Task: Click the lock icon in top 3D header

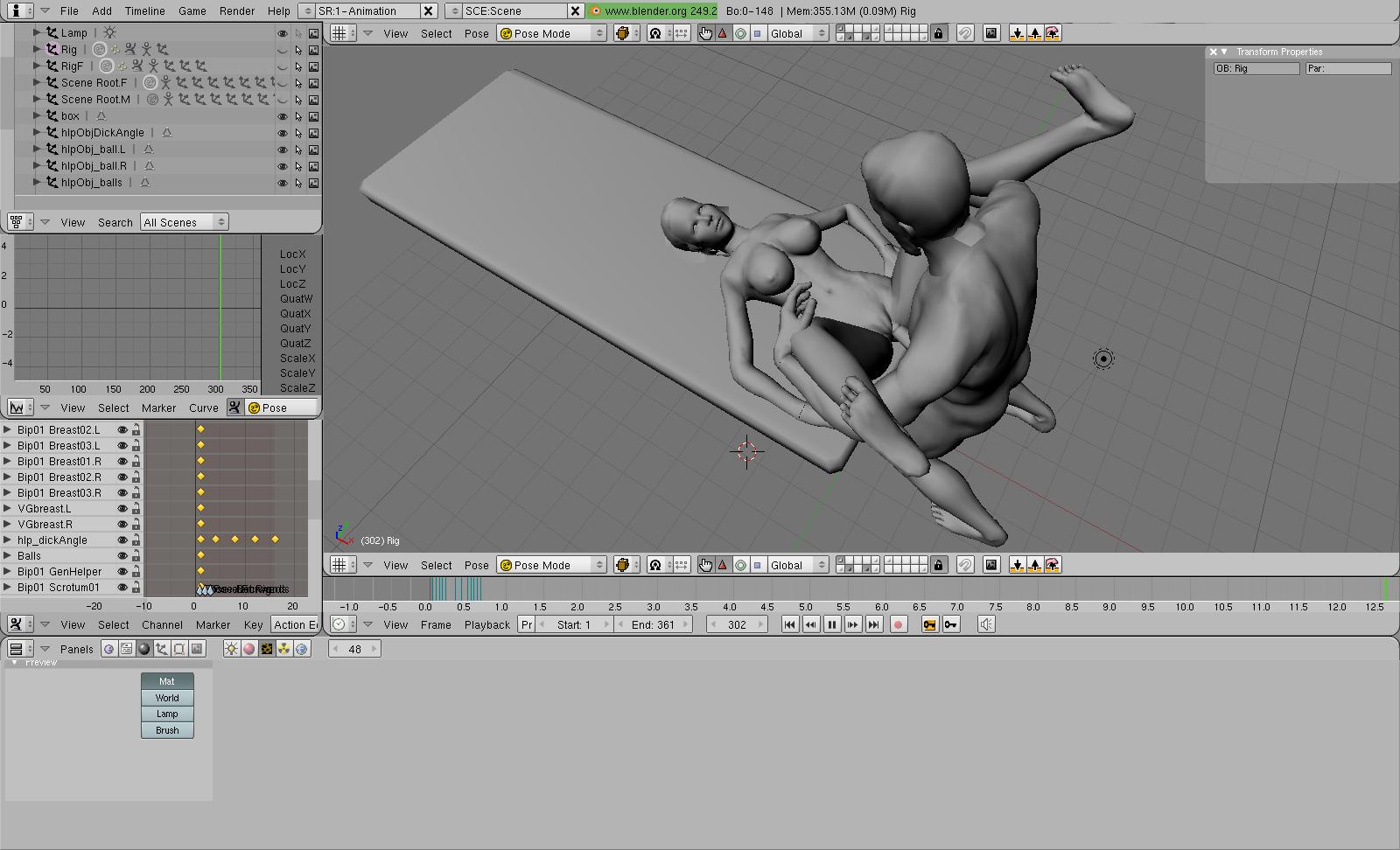Action: (939, 33)
